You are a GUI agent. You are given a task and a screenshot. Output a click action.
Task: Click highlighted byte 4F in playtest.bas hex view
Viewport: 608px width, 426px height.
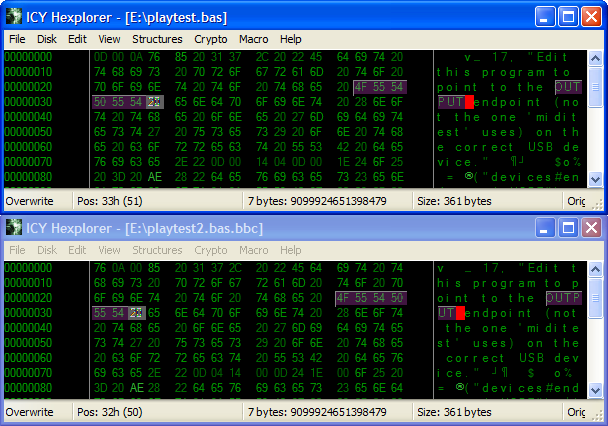coord(361,87)
